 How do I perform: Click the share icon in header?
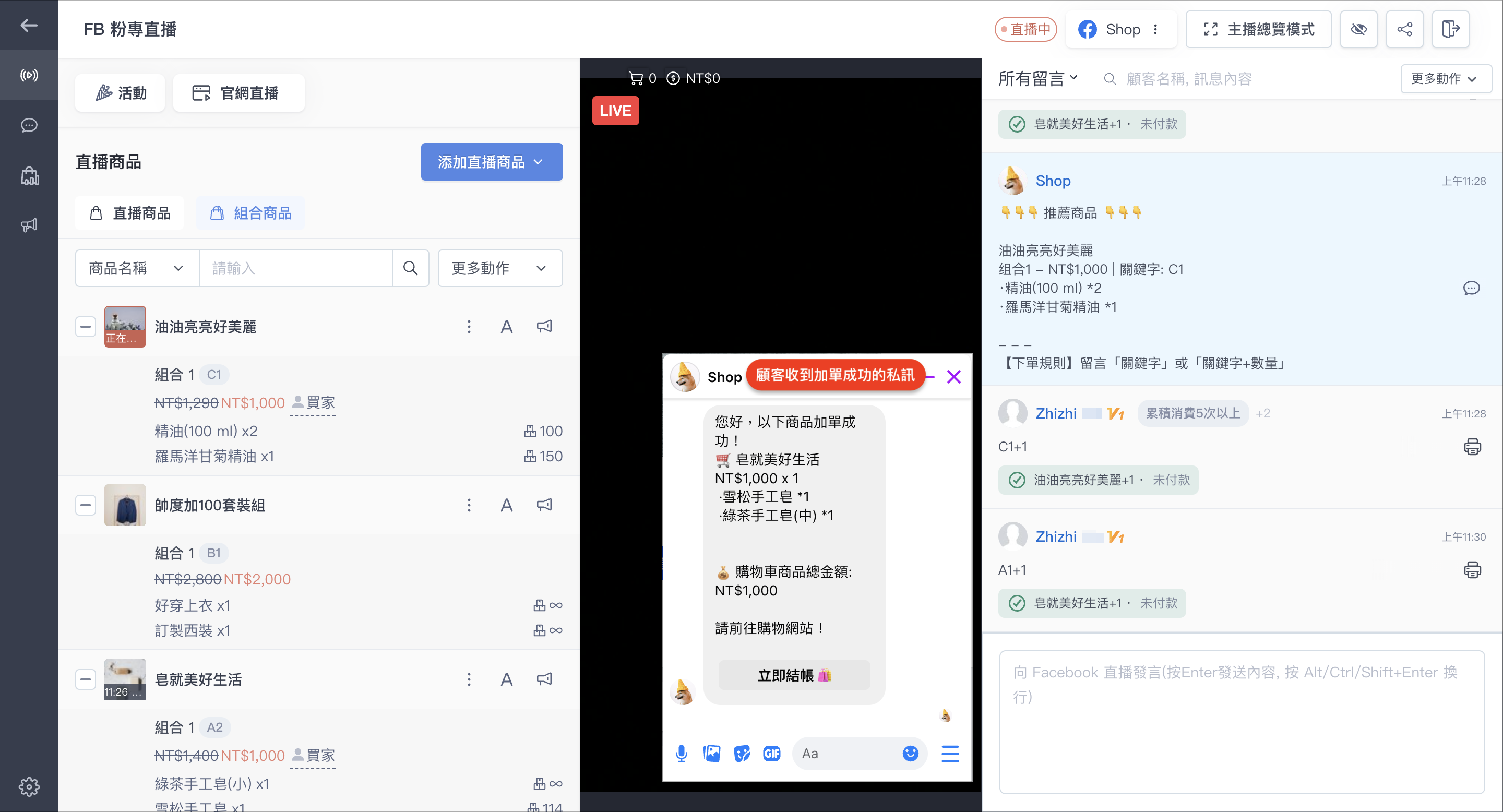[x=1404, y=29]
